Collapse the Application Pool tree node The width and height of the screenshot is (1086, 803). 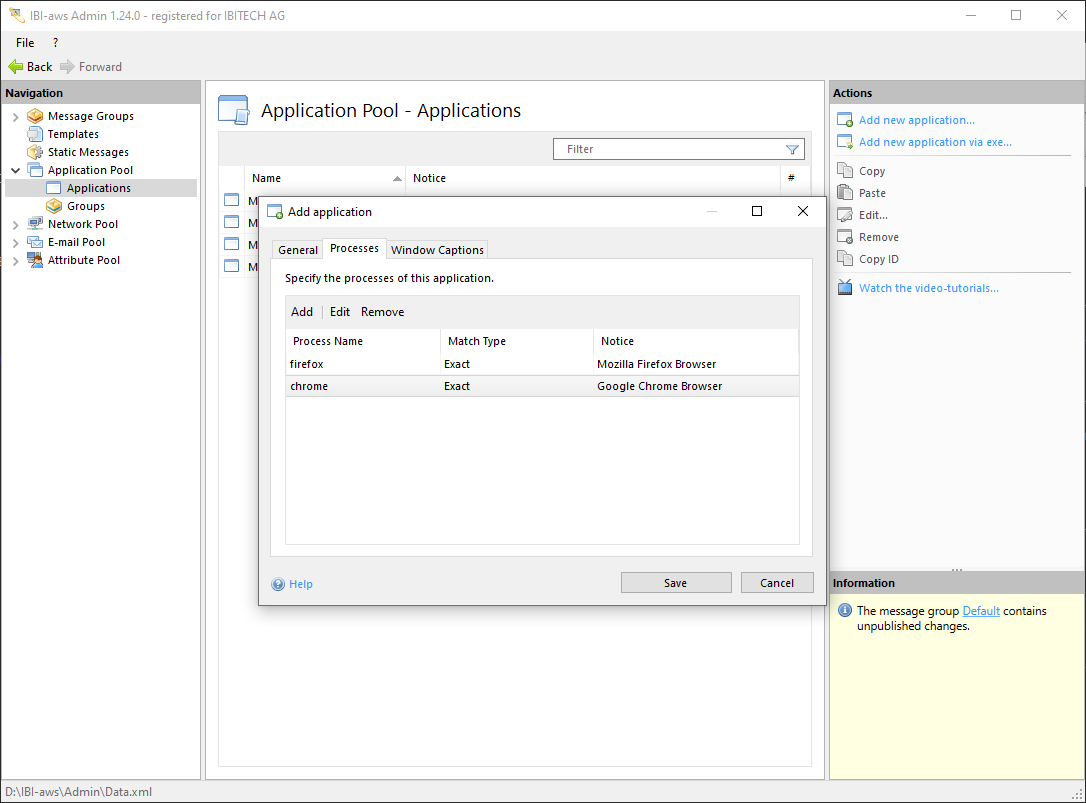point(15,171)
